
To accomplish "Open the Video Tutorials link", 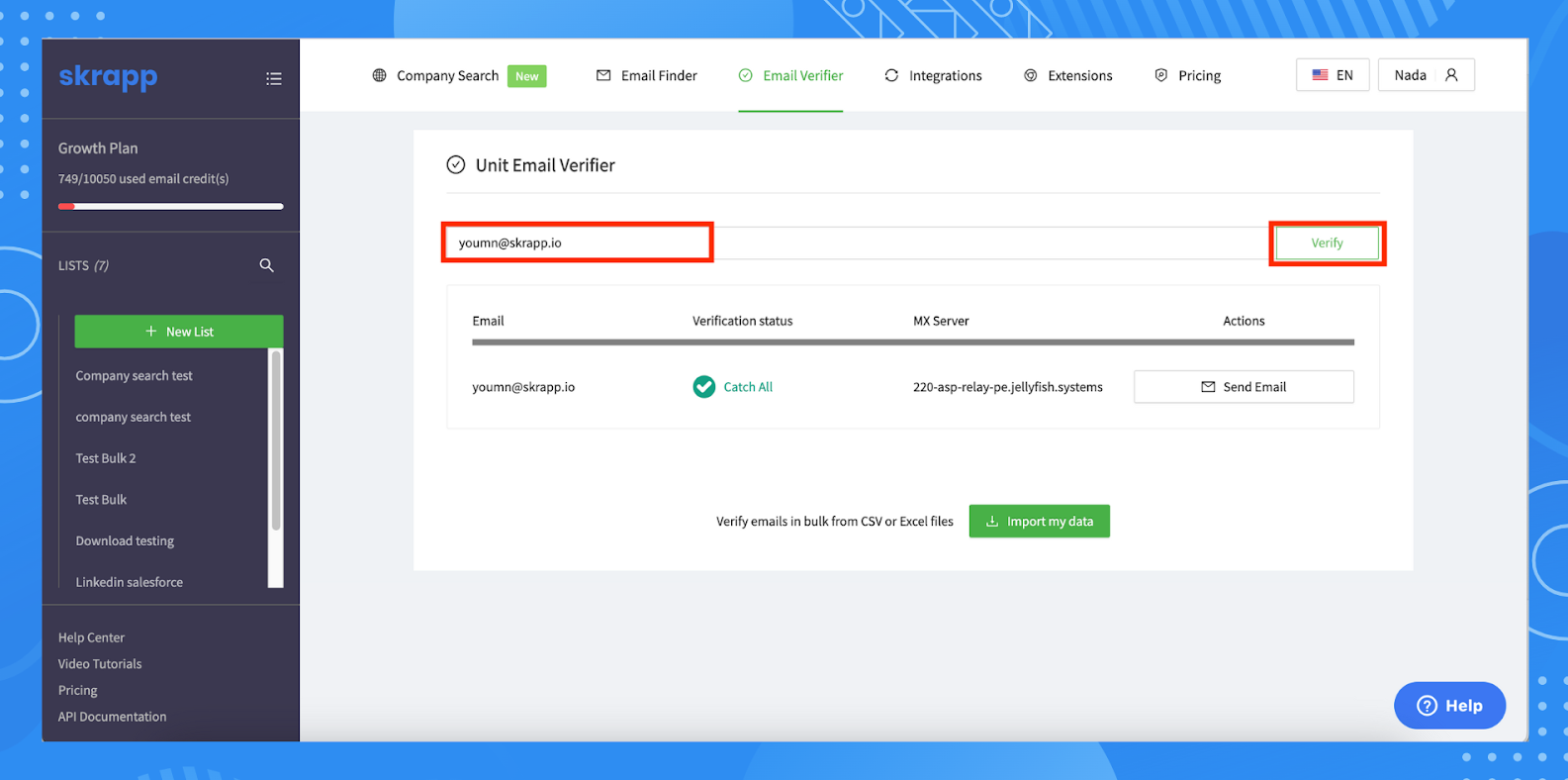I will (100, 664).
